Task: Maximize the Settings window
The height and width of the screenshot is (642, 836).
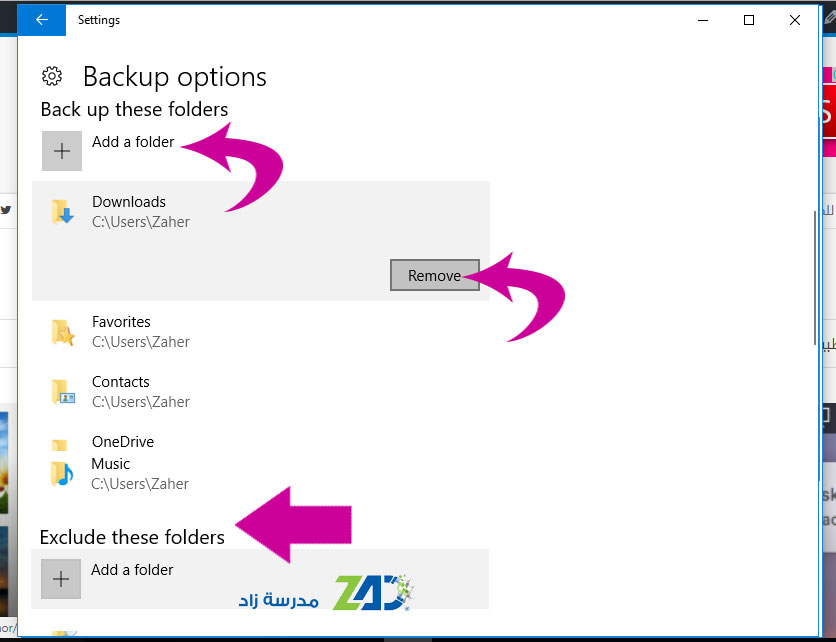Action: 749,20
